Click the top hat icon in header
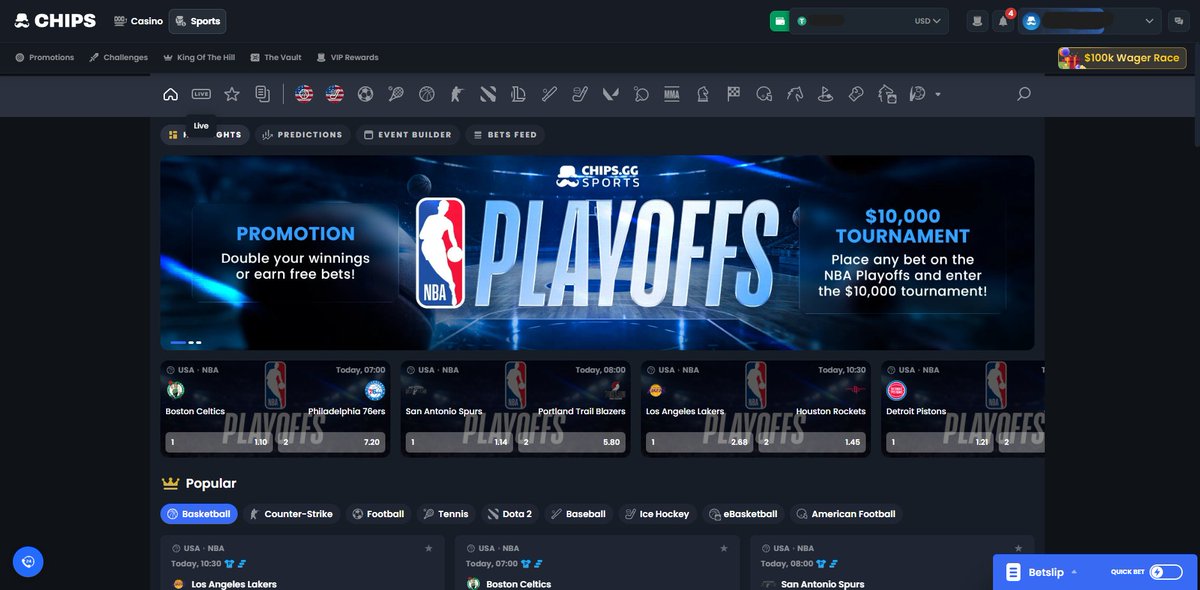Screen dimensions: 1200x590 click(x=978, y=21)
